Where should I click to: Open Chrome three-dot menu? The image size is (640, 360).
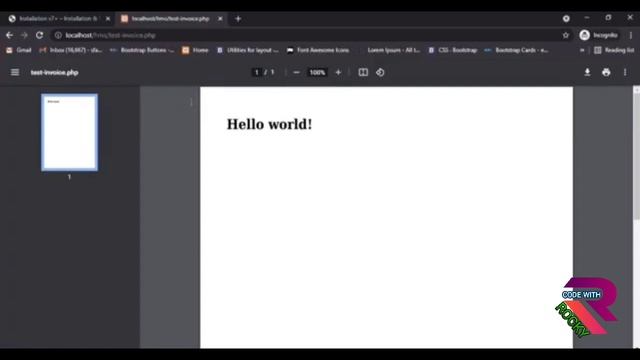pyautogui.click(x=631, y=35)
